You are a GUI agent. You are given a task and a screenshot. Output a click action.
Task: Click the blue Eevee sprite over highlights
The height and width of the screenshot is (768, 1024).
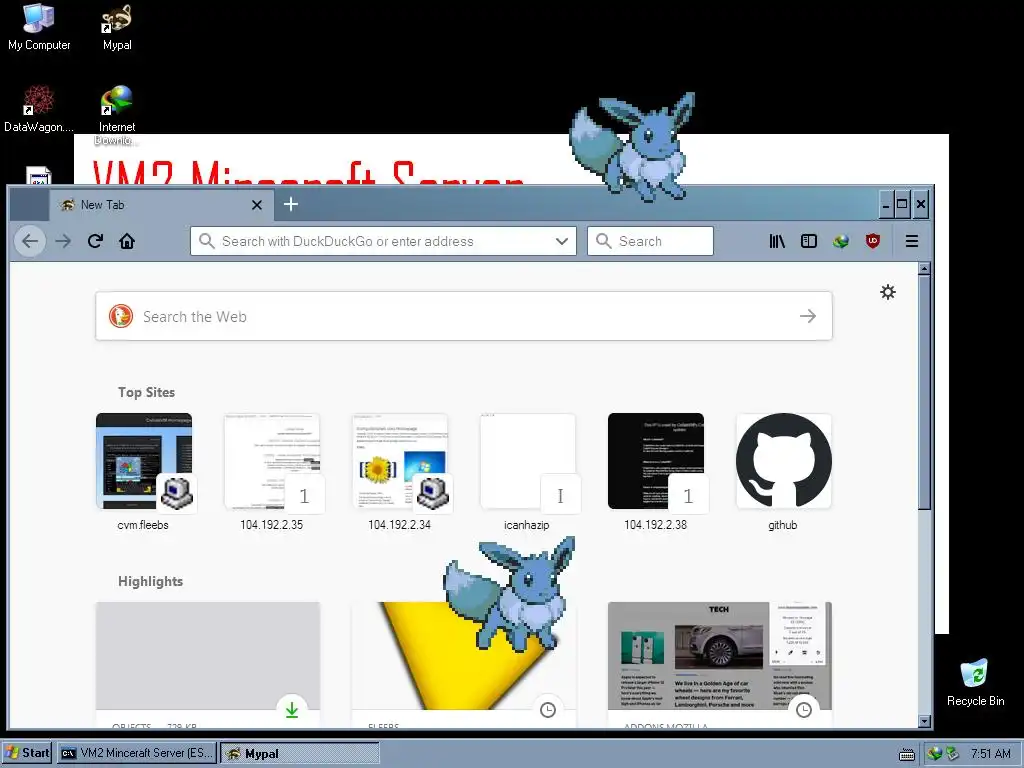click(509, 593)
